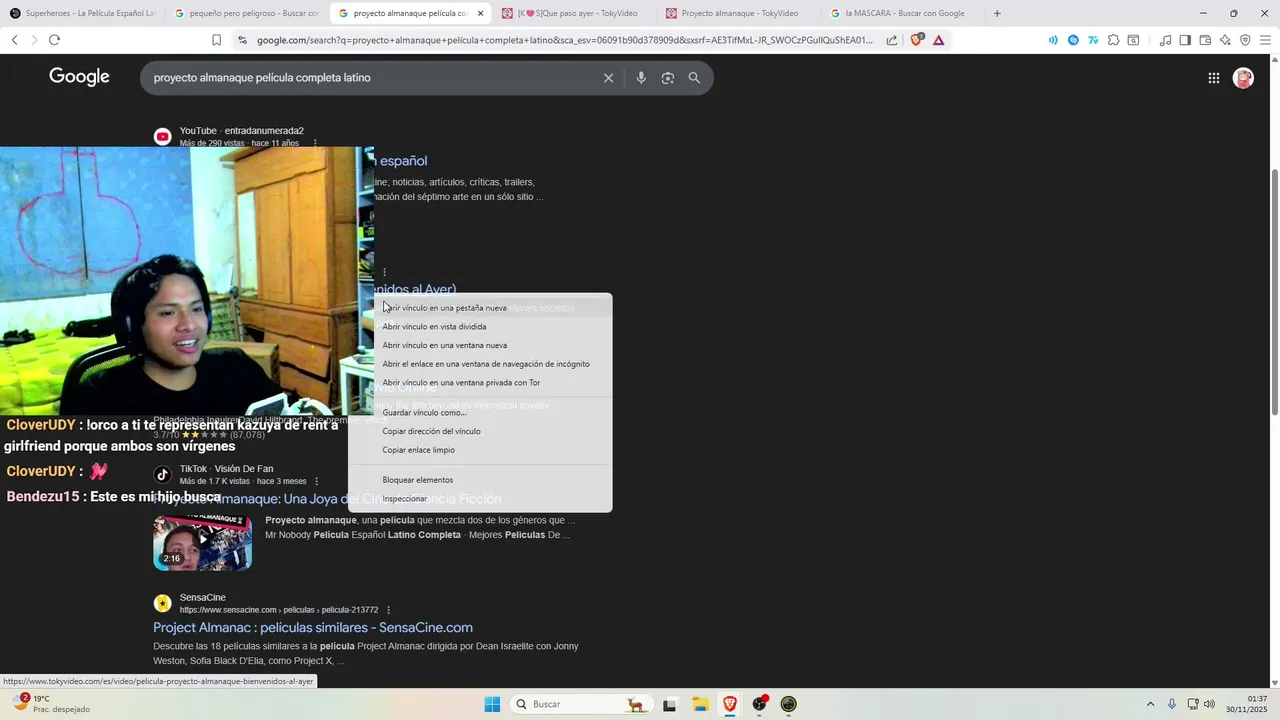Open Brave Wallet icon
Viewport: 1280px width, 720px height.
point(1205,40)
